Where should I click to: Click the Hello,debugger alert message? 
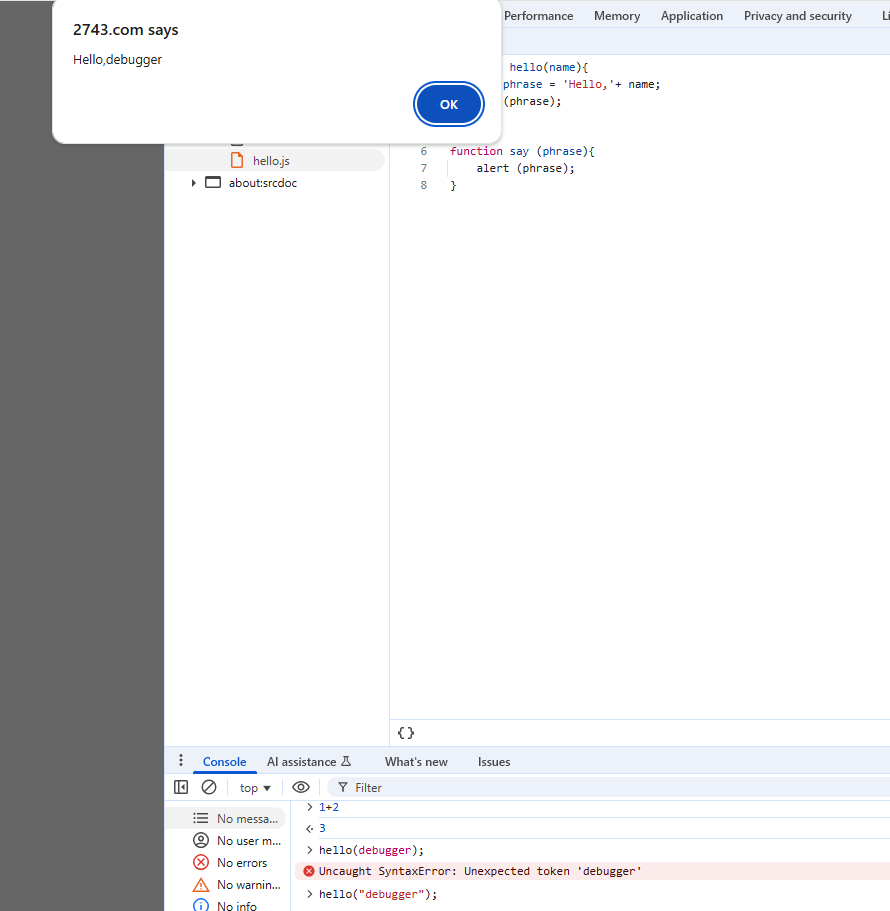click(117, 60)
